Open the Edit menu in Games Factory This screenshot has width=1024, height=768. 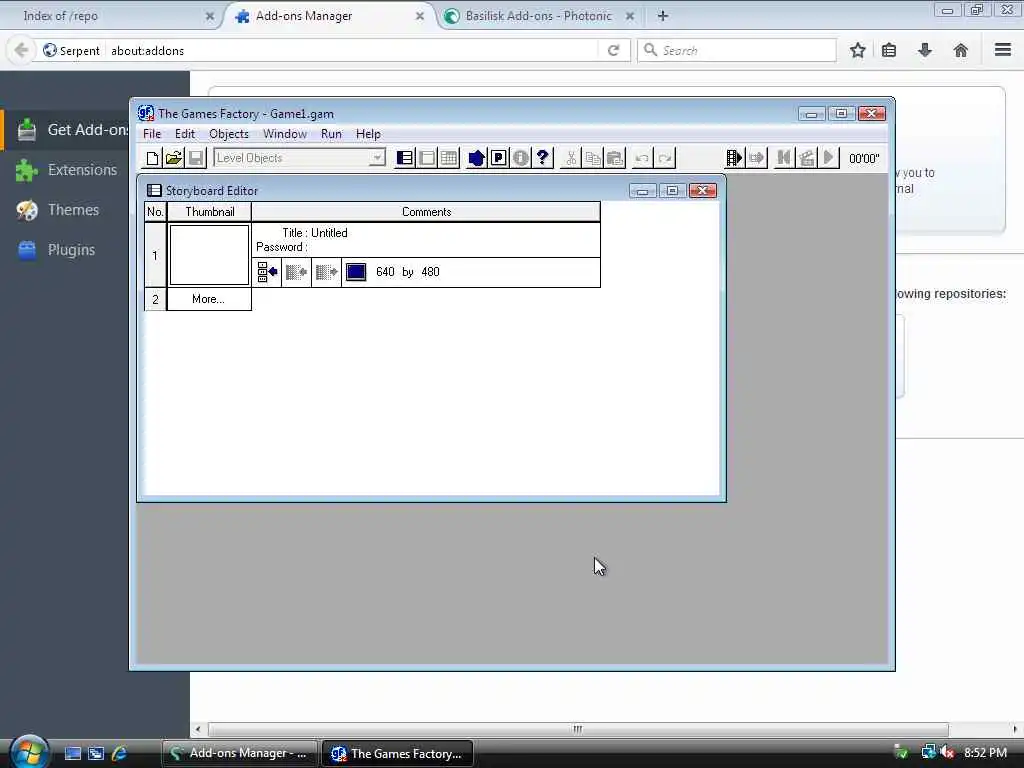coord(185,134)
